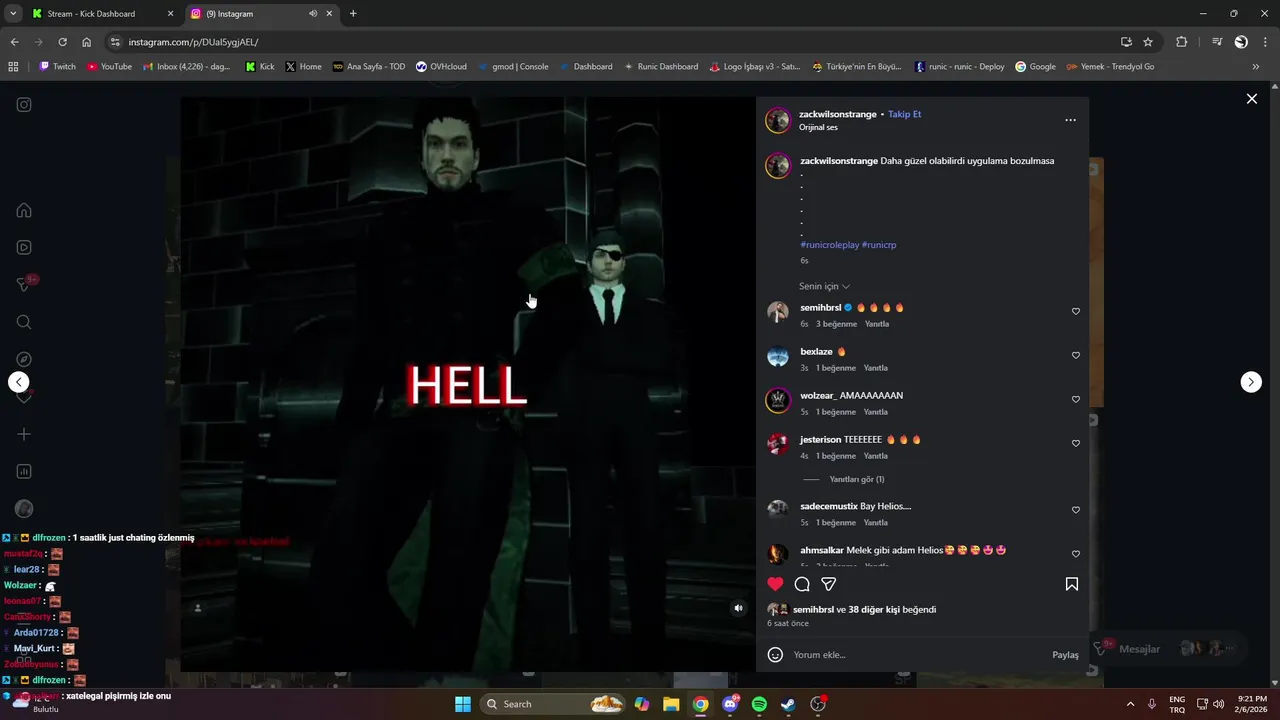Mute the video with speaker icon

738,607
